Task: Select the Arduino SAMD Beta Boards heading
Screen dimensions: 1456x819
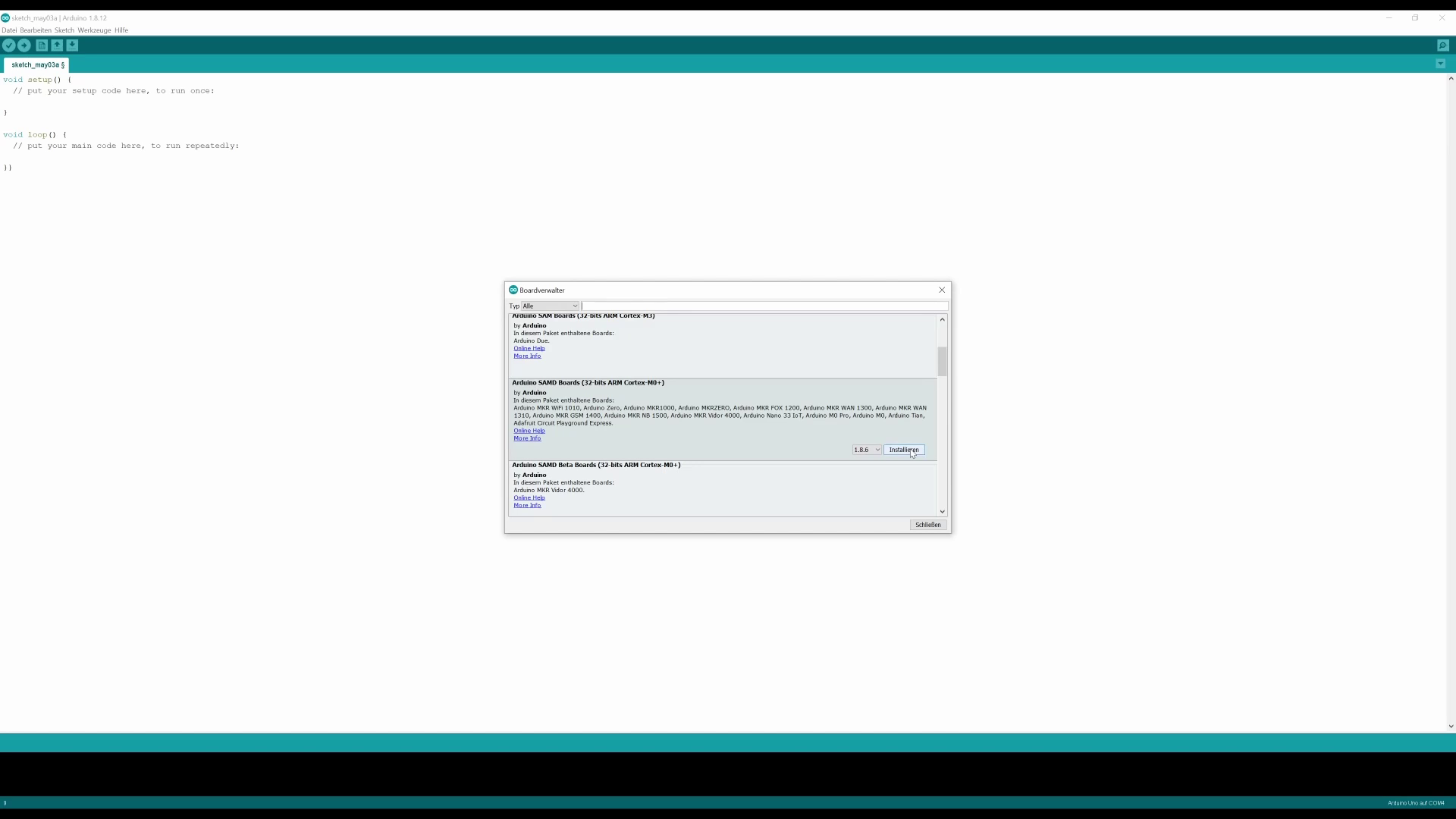Action: (596, 466)
